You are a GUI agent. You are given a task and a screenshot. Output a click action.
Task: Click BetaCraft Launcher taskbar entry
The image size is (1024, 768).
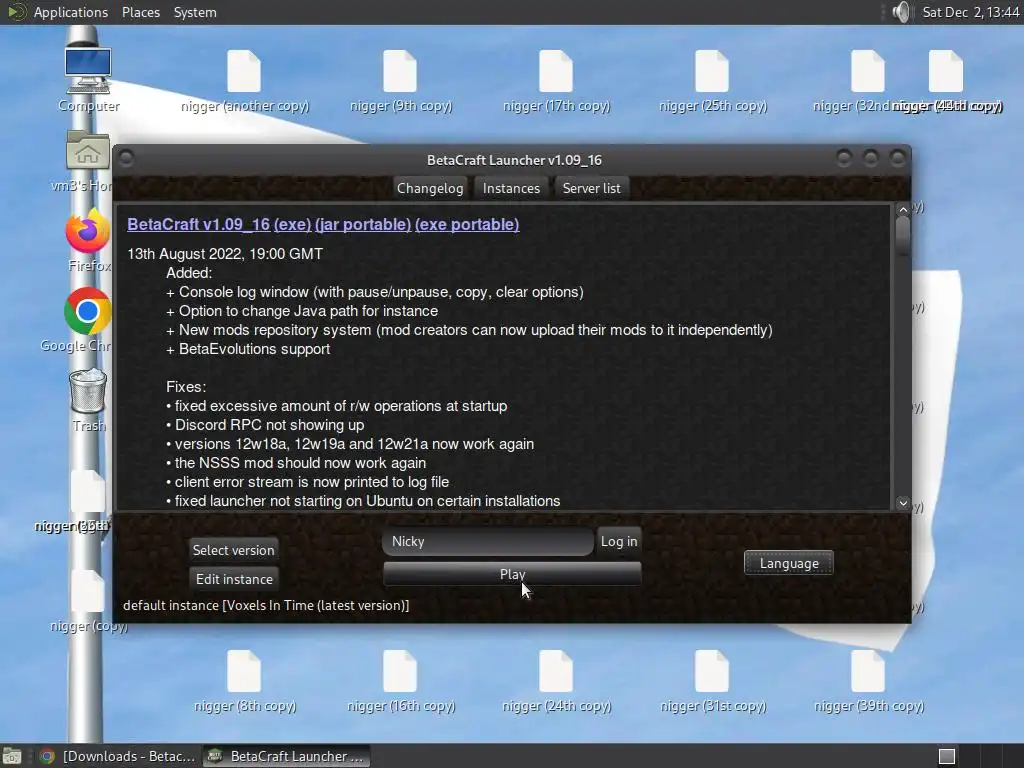pos(286,756)
